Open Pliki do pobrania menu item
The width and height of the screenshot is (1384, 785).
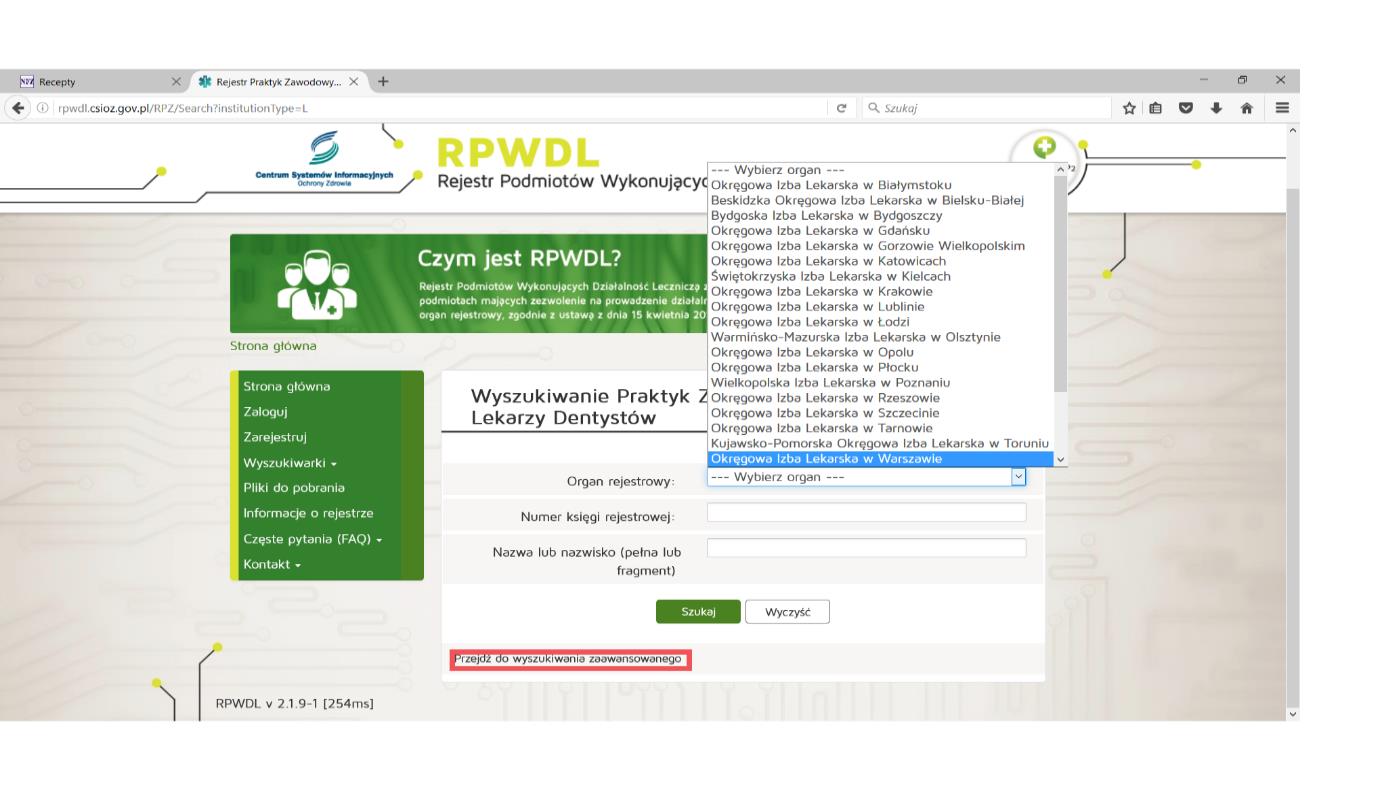293,488
